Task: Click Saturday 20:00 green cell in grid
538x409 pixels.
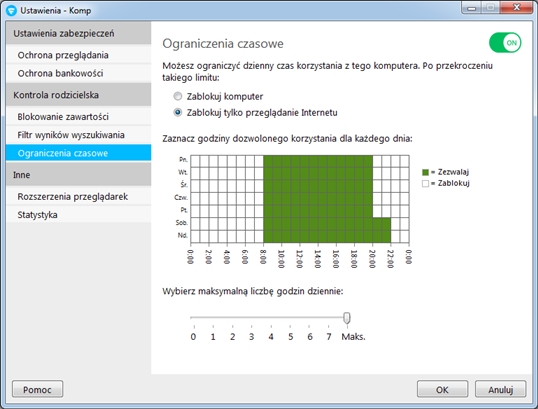Action: tap(377, 224)
